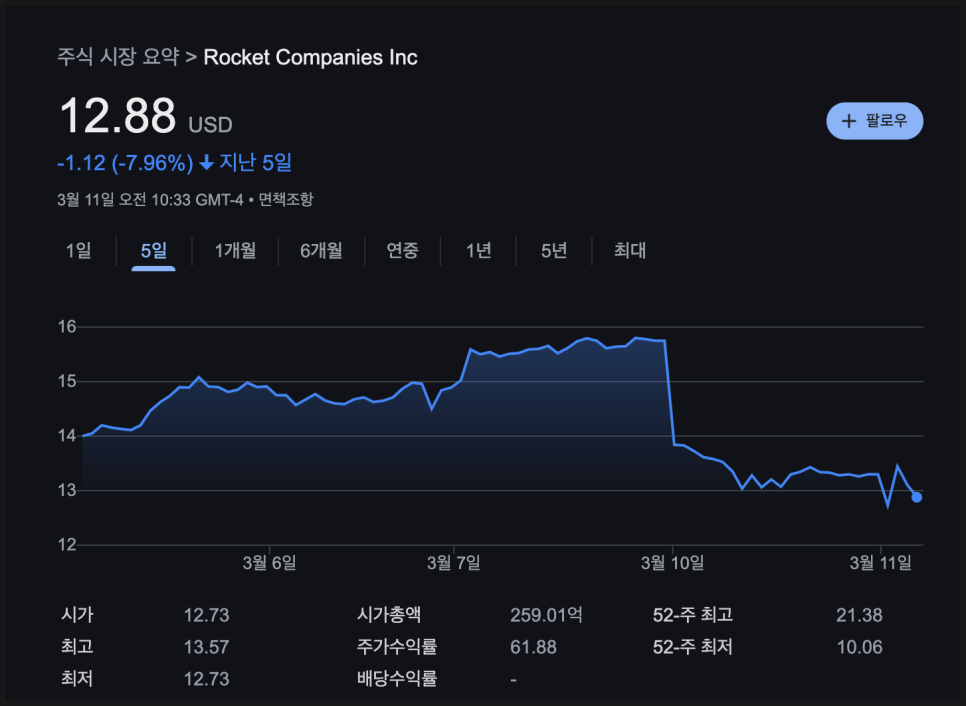The image size is (966, 706).
Task: Open the 면책조항 disclaimer link
Action: [x=286, y=200]
